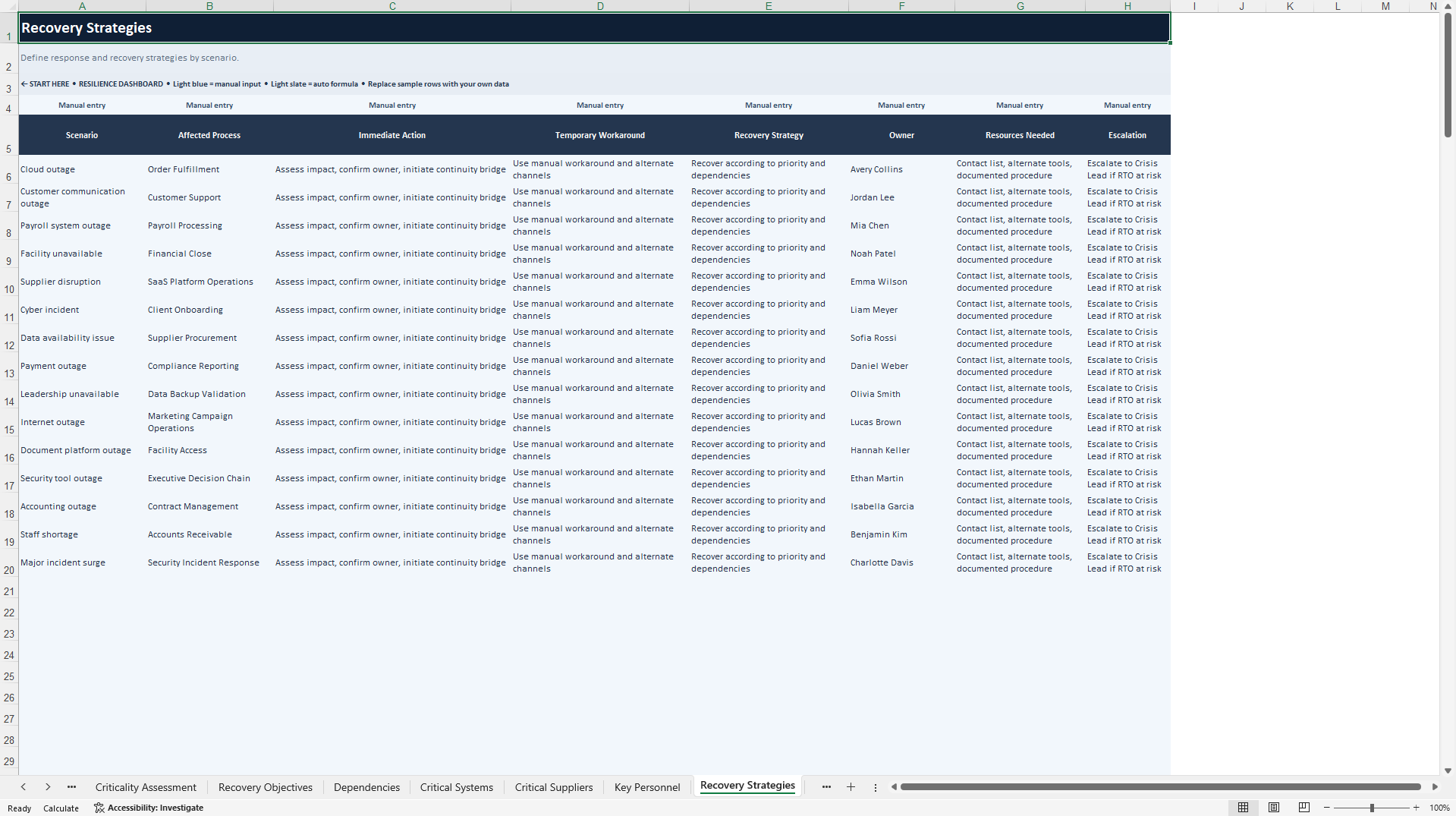Show more sheets after Recovery Strategies tab

826,787
